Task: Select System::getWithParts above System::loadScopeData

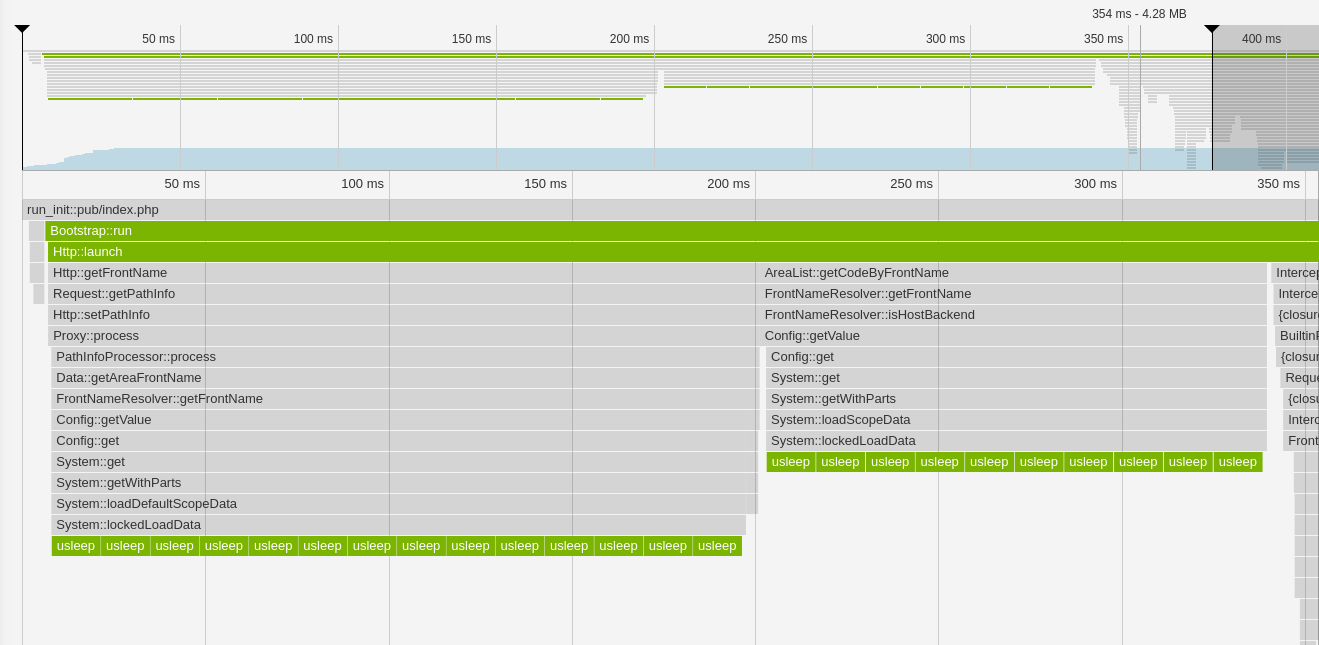Action: 1016,399
